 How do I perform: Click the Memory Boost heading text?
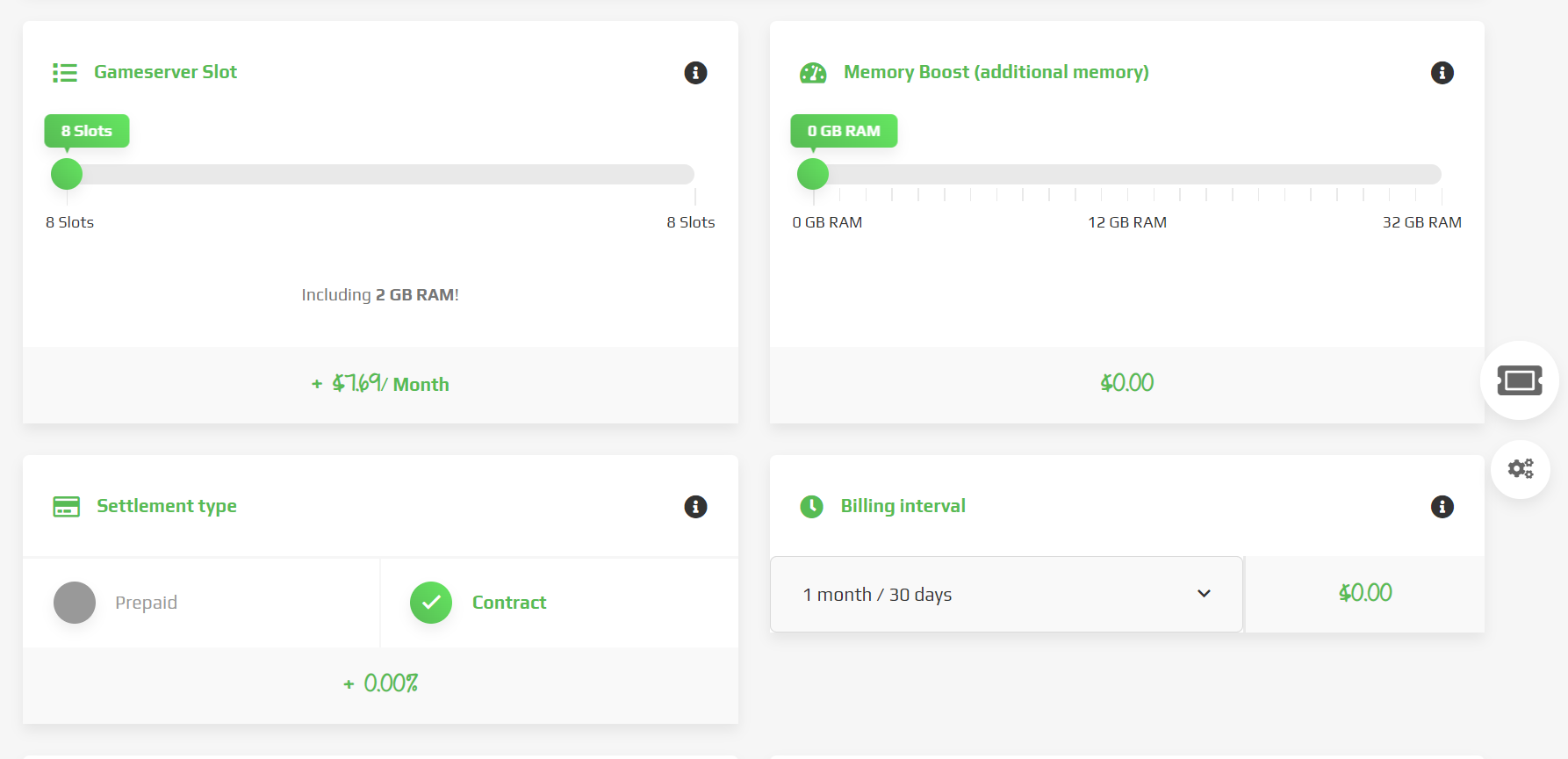pos(996,73)
